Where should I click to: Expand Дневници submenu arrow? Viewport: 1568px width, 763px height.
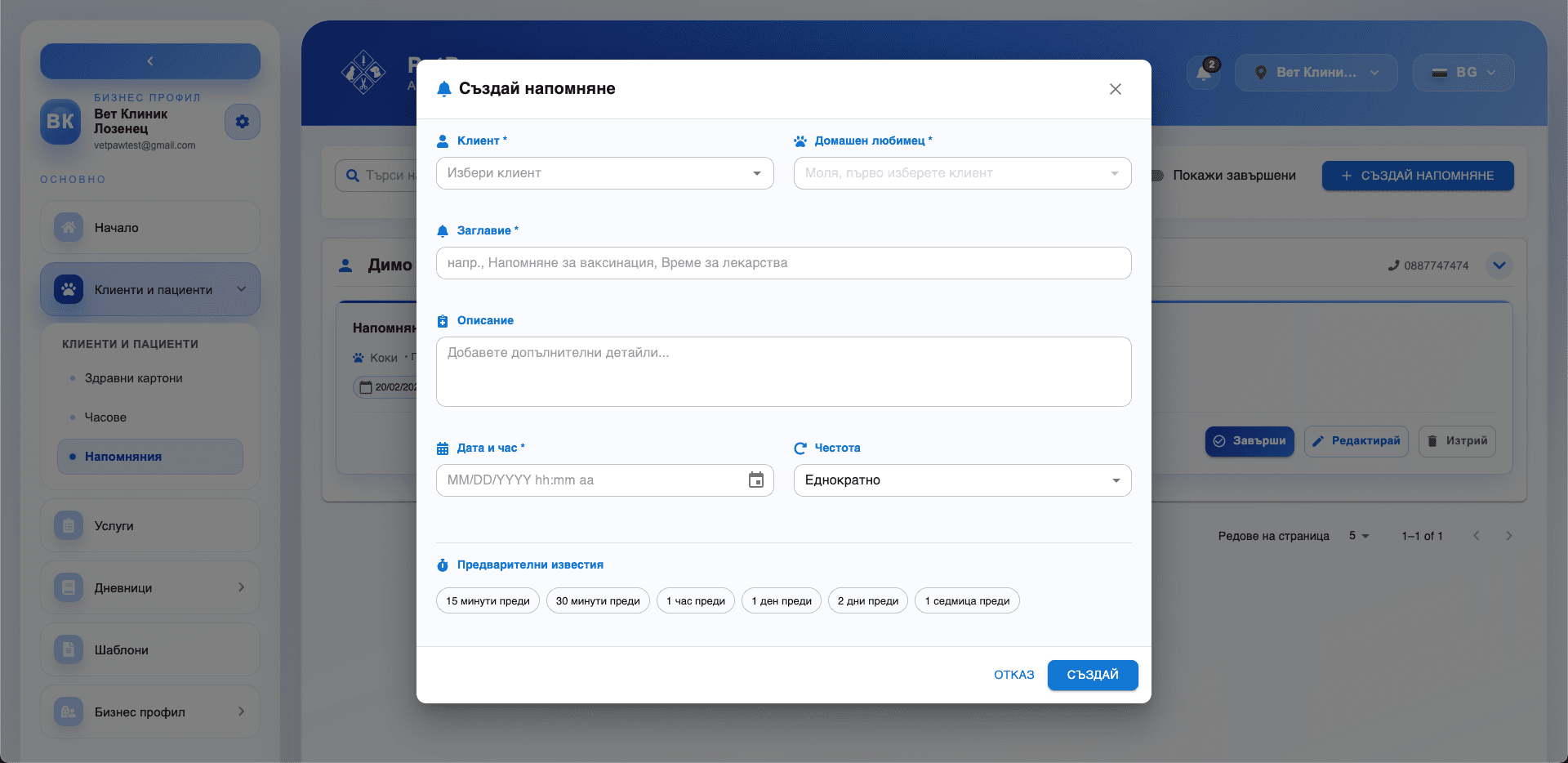pyautogui.click(x=241, y=587)
